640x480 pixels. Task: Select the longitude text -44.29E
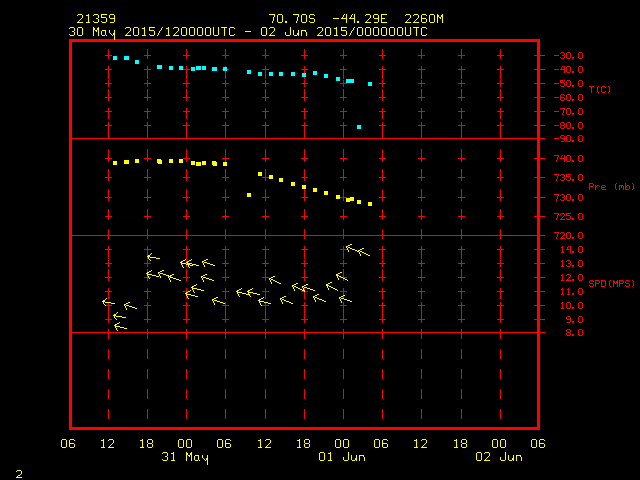(359, 19)
